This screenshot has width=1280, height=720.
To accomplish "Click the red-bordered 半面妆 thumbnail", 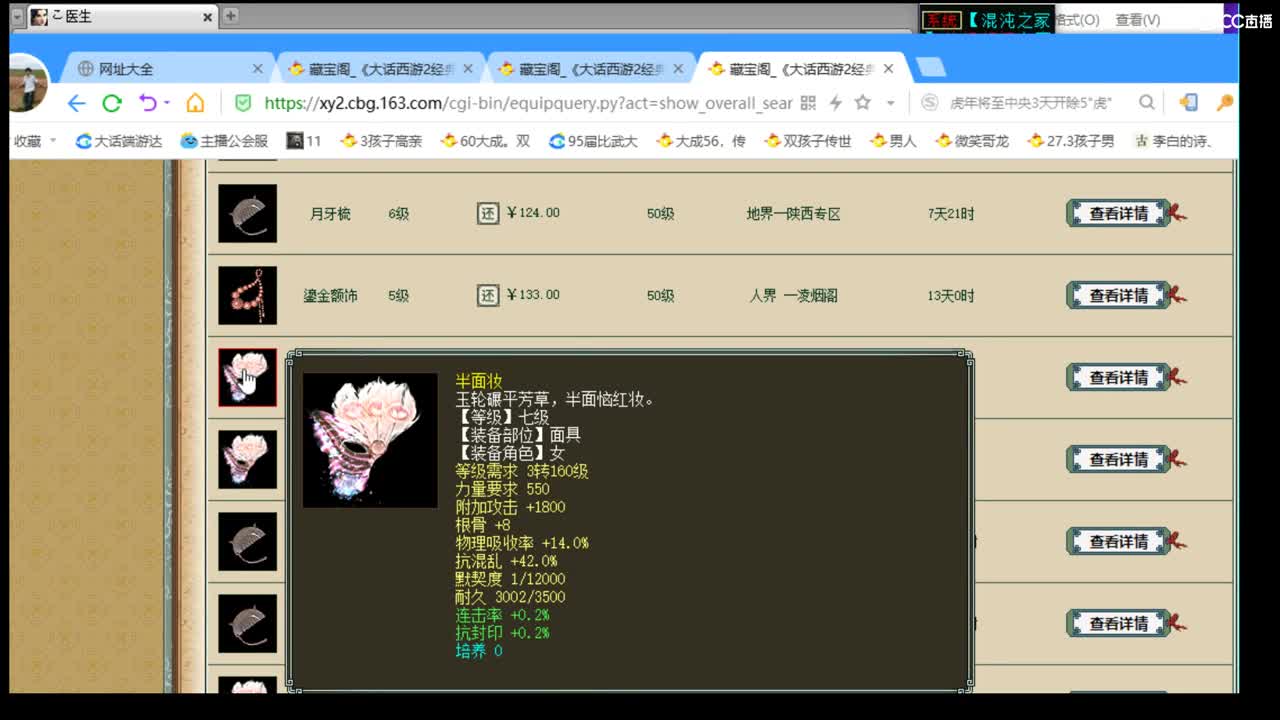I will pyautogui.click(x=247, y=377).
